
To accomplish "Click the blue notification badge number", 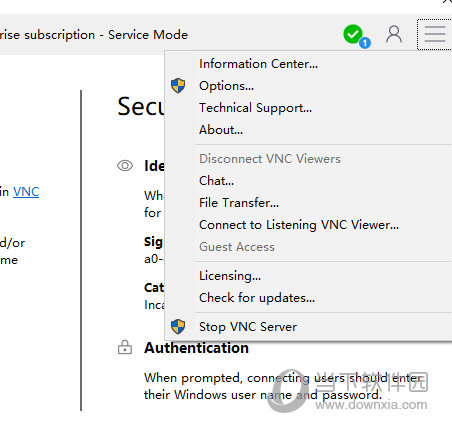I will pyautogui.click(x=365, y=43).
